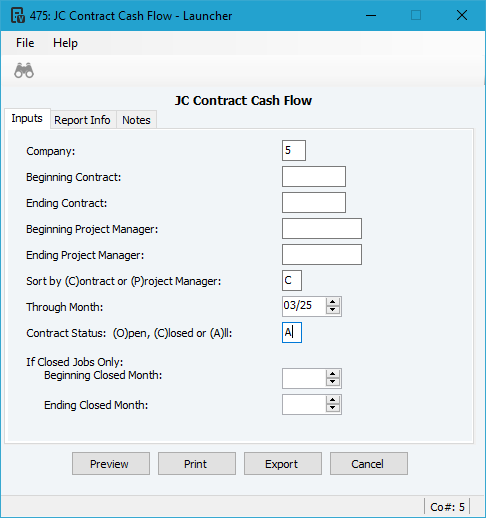This screenshot has width=486, height=518.
Task: Focus the Beginning Contract field
Action: [314, 176]
